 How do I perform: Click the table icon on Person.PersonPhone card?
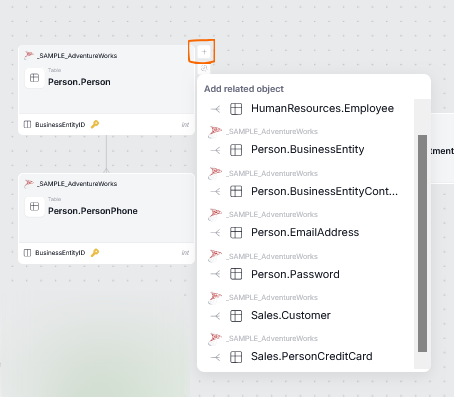pyautogui.click(x=34, y=207)
